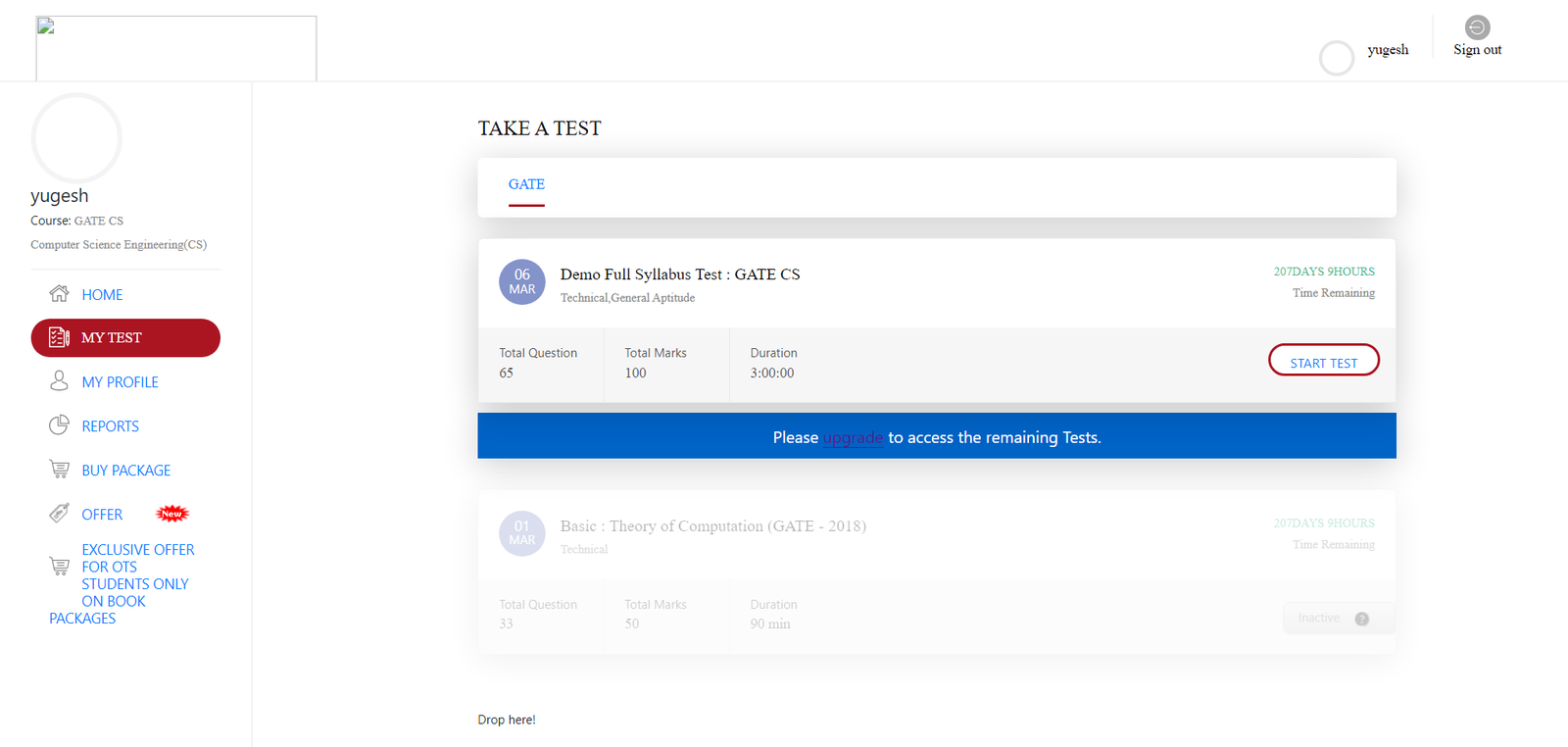Open the BUY PACKAGE sidebar link
The width and height of the screenshot is (1568, 747).
click(125, 471)
